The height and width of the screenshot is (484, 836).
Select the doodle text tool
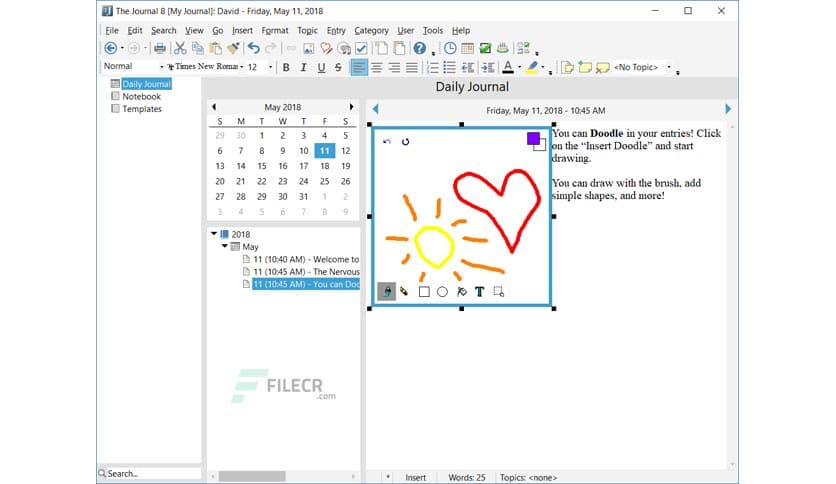(x=479, y=292)
